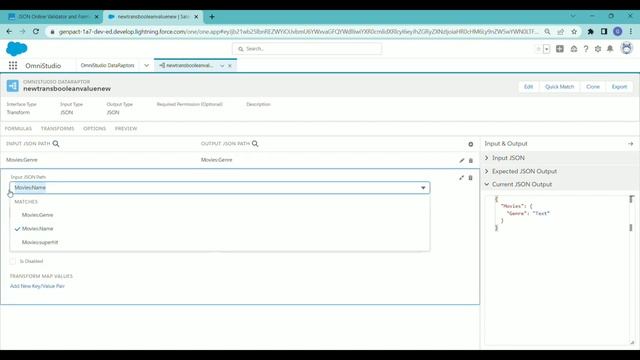
Task: Open browser extensions puzzle icon
Action: coord(590,31)
